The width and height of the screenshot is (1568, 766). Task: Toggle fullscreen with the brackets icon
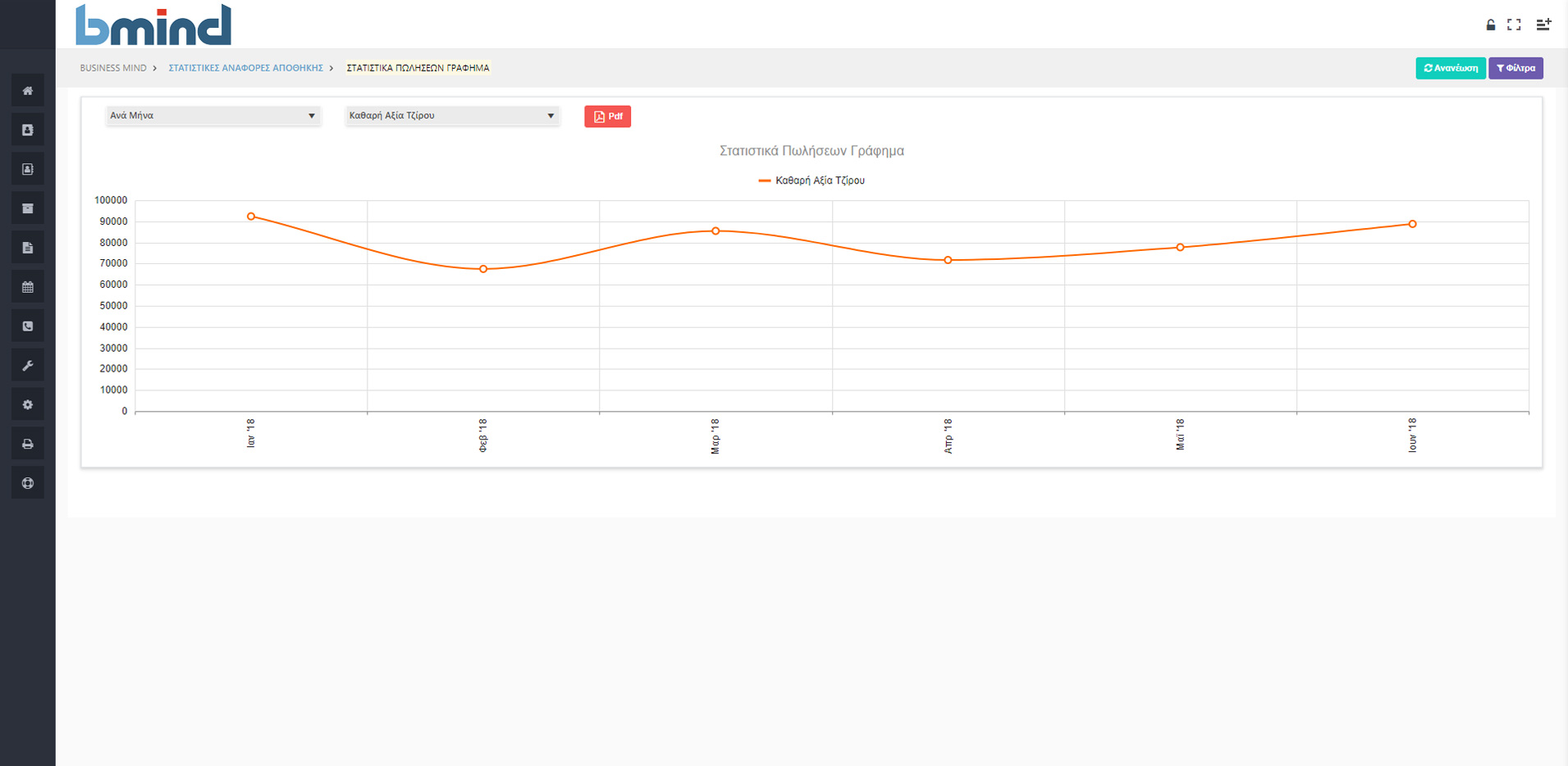coord(1514,25)
